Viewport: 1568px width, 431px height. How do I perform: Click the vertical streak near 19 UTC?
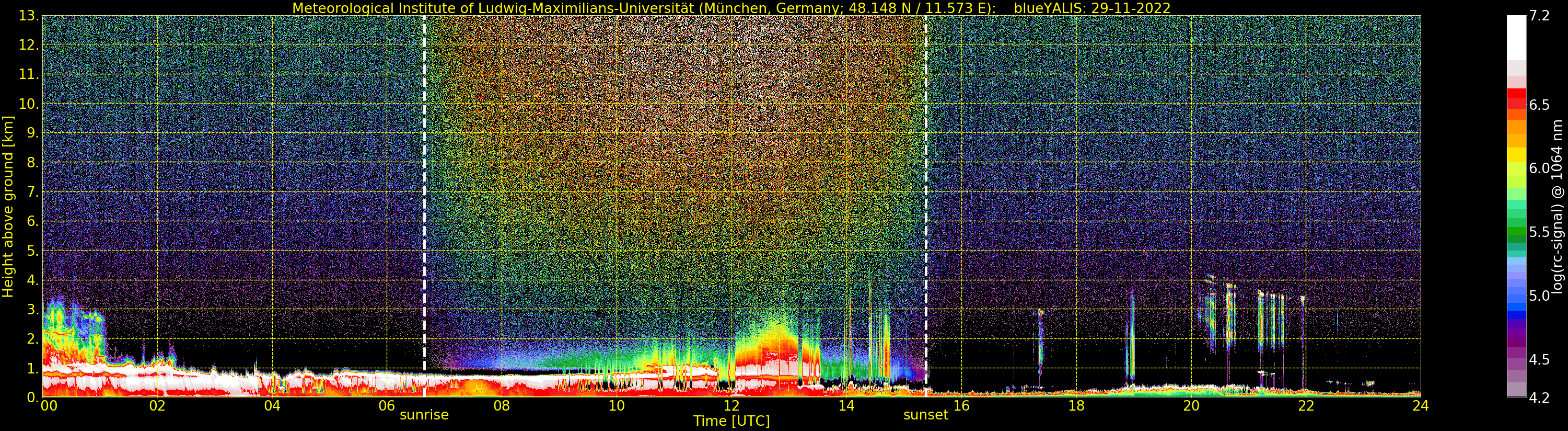[x=1130, y=336]
